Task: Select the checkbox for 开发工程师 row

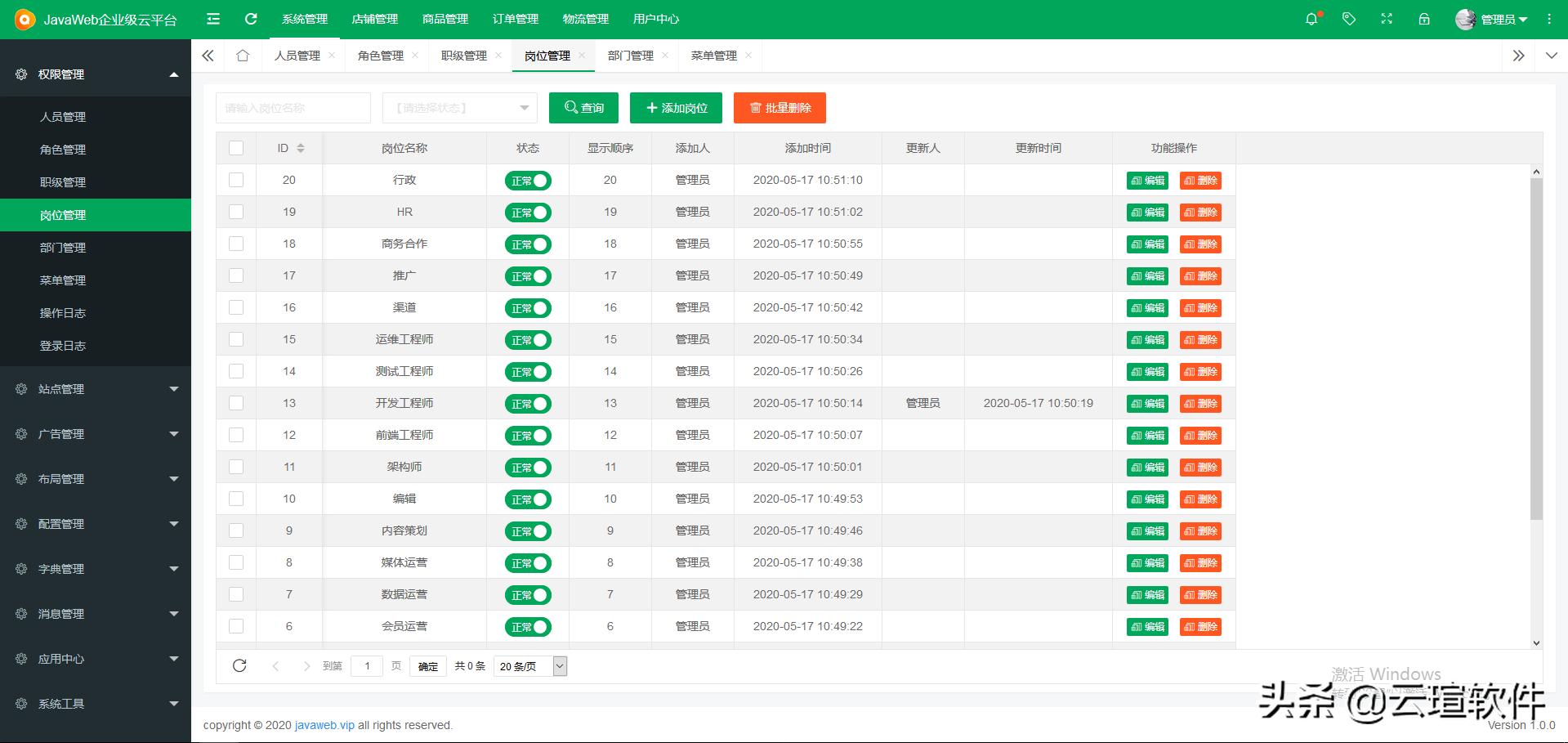Action: [x=236, y=403]
